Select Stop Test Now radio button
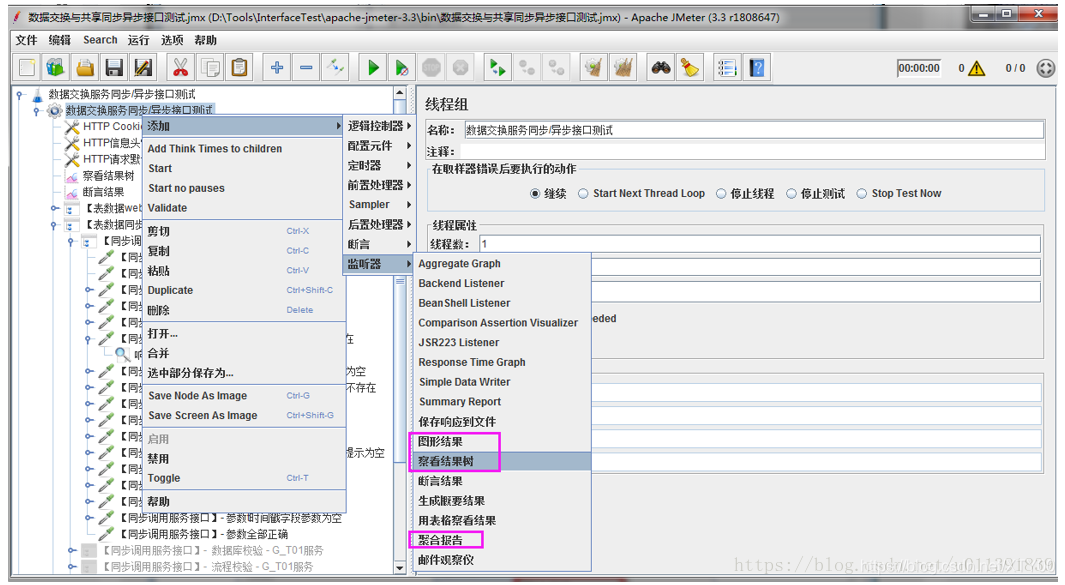This screenshot has height=585, width=1065. click(862, 194)
